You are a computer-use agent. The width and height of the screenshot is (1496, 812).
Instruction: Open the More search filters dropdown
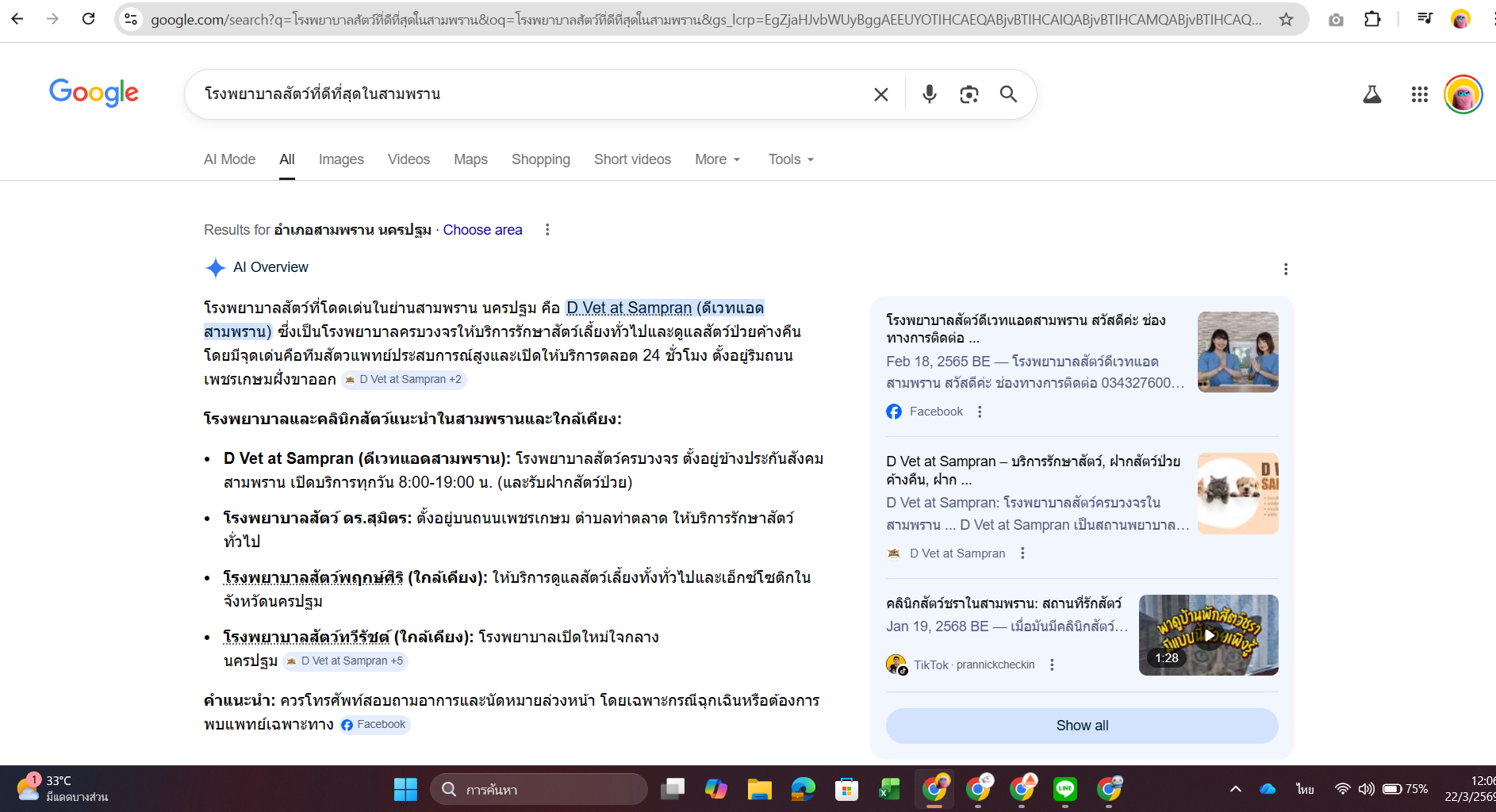pyautogui.click(x=716, y=159)
